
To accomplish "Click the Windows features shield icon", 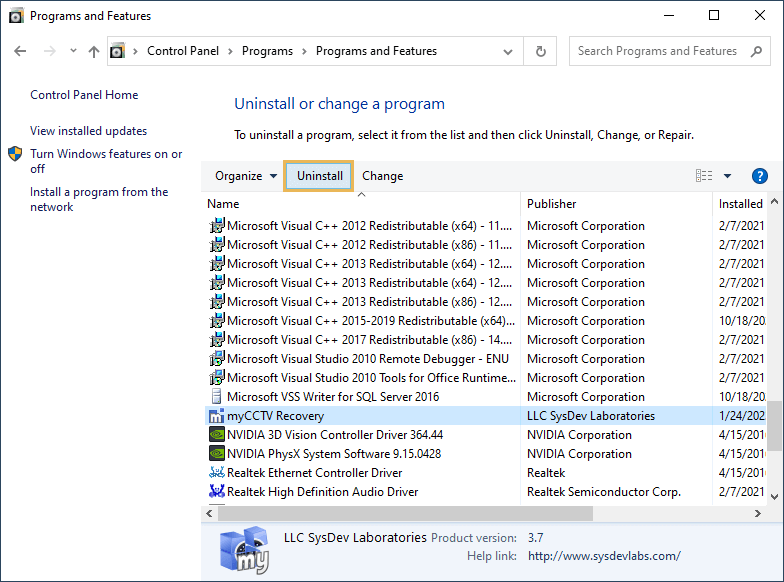I will 16,154.
